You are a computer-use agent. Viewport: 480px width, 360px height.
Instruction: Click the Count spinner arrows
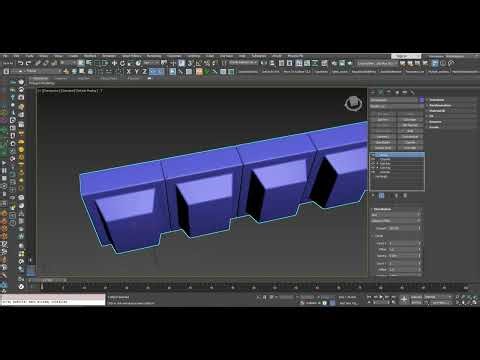coord(420,228)
